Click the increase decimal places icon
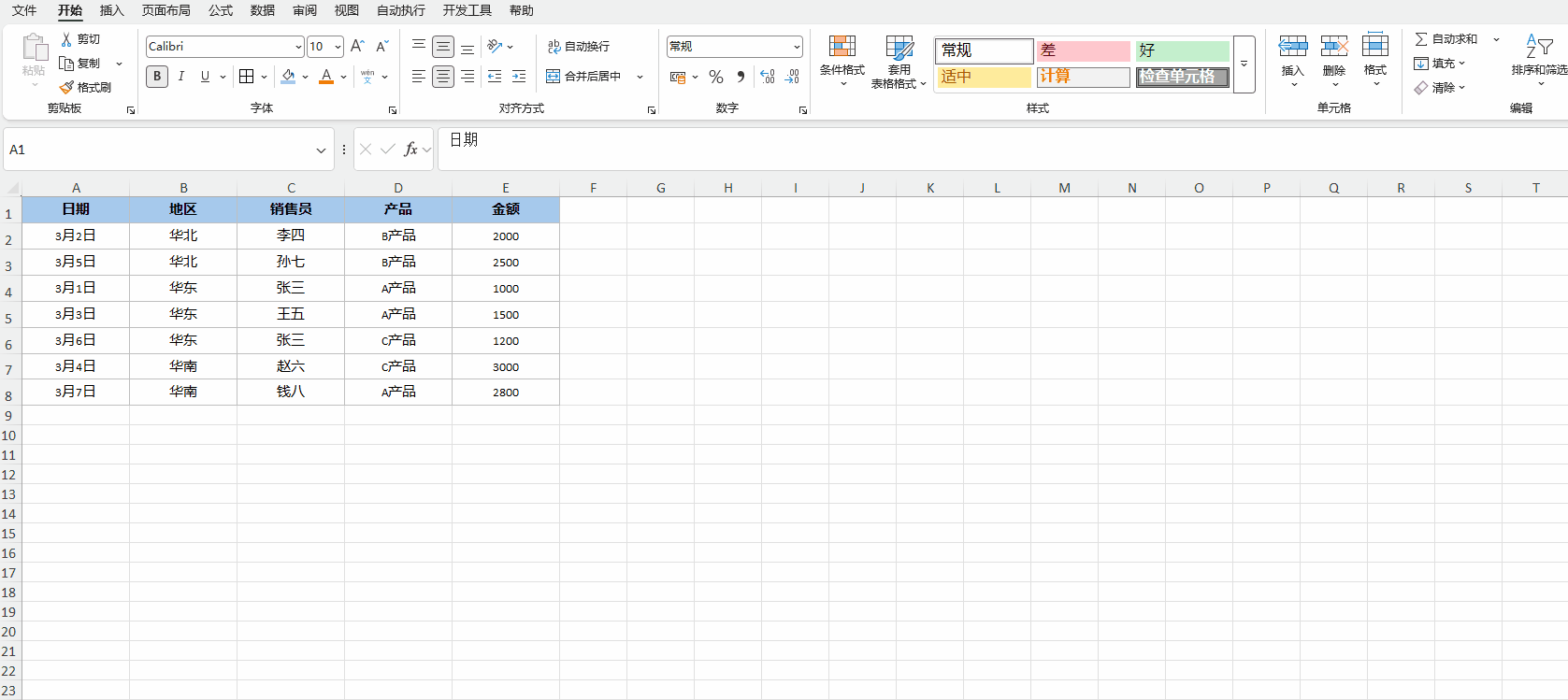The width and height of the screenshot is (1568, 700). [768, 77]
